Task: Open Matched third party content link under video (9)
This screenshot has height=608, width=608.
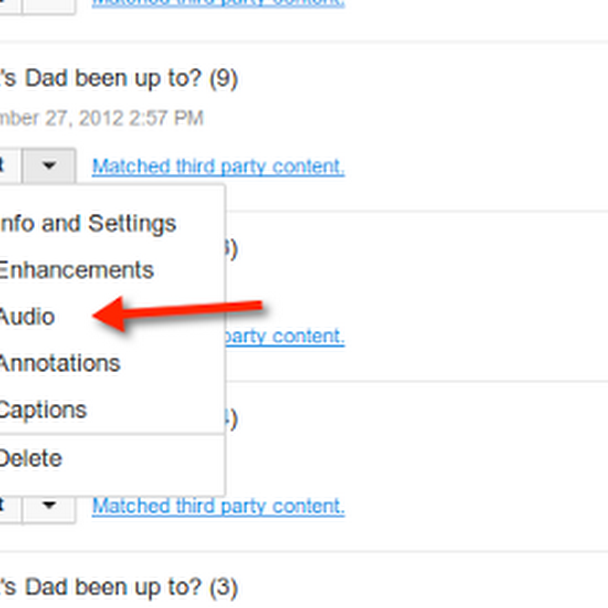Action: [x=218, y=167]
